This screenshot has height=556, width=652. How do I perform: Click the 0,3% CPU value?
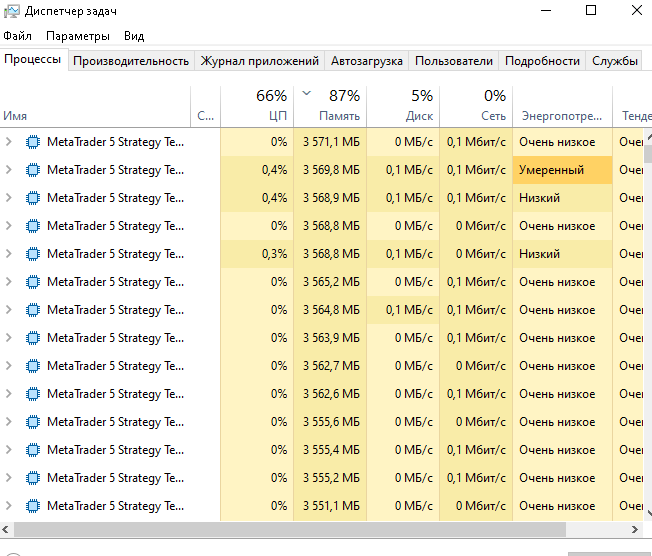[274, 254]
